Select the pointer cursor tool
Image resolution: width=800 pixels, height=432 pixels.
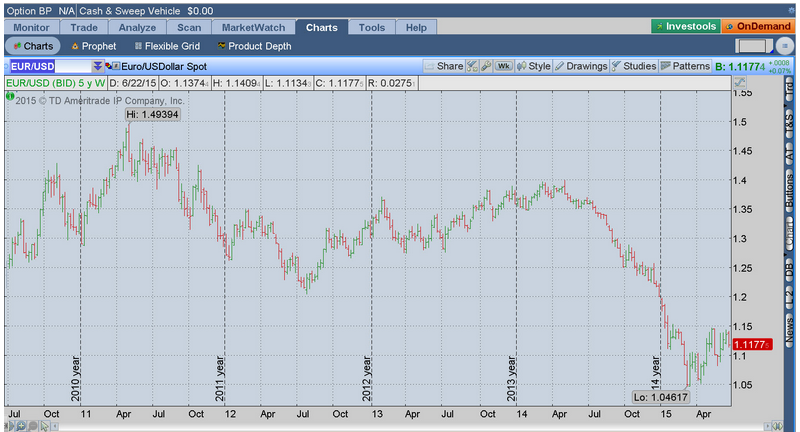tap(44, 426)
